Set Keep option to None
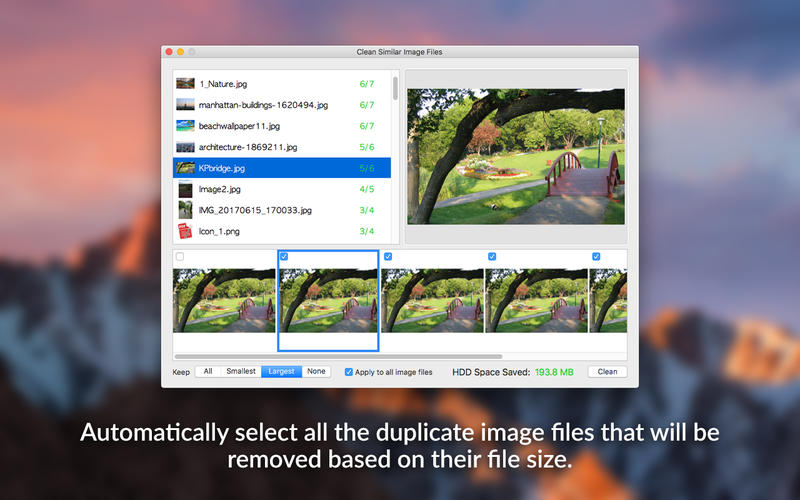 click(316, 372)
